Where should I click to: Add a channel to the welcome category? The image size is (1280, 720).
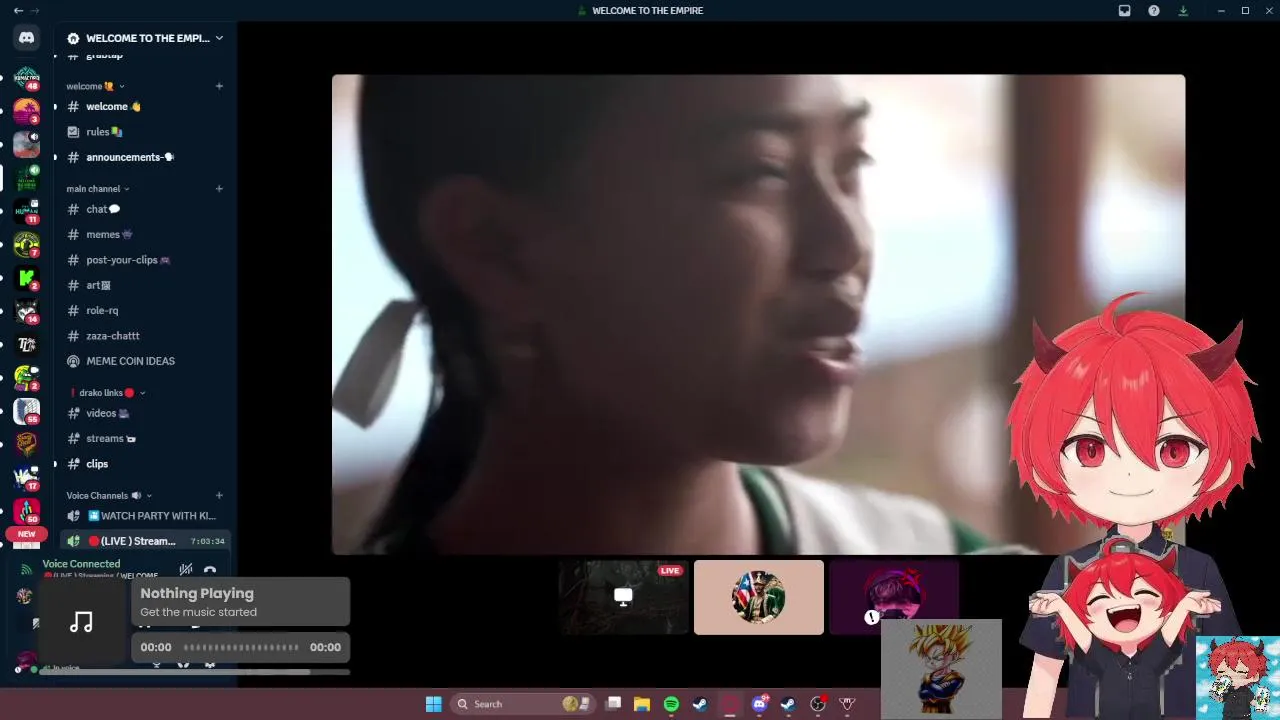219,86
